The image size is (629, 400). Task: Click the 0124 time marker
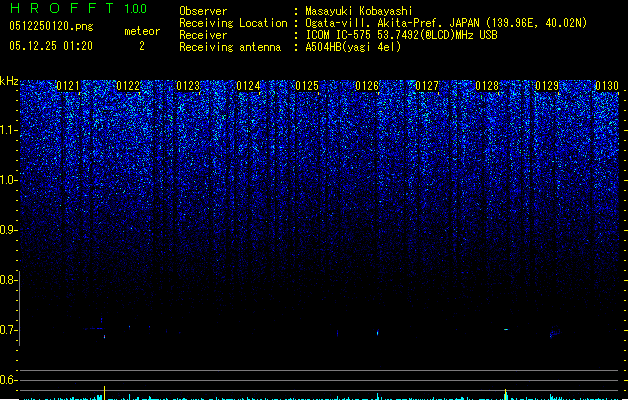pos(248,86)
